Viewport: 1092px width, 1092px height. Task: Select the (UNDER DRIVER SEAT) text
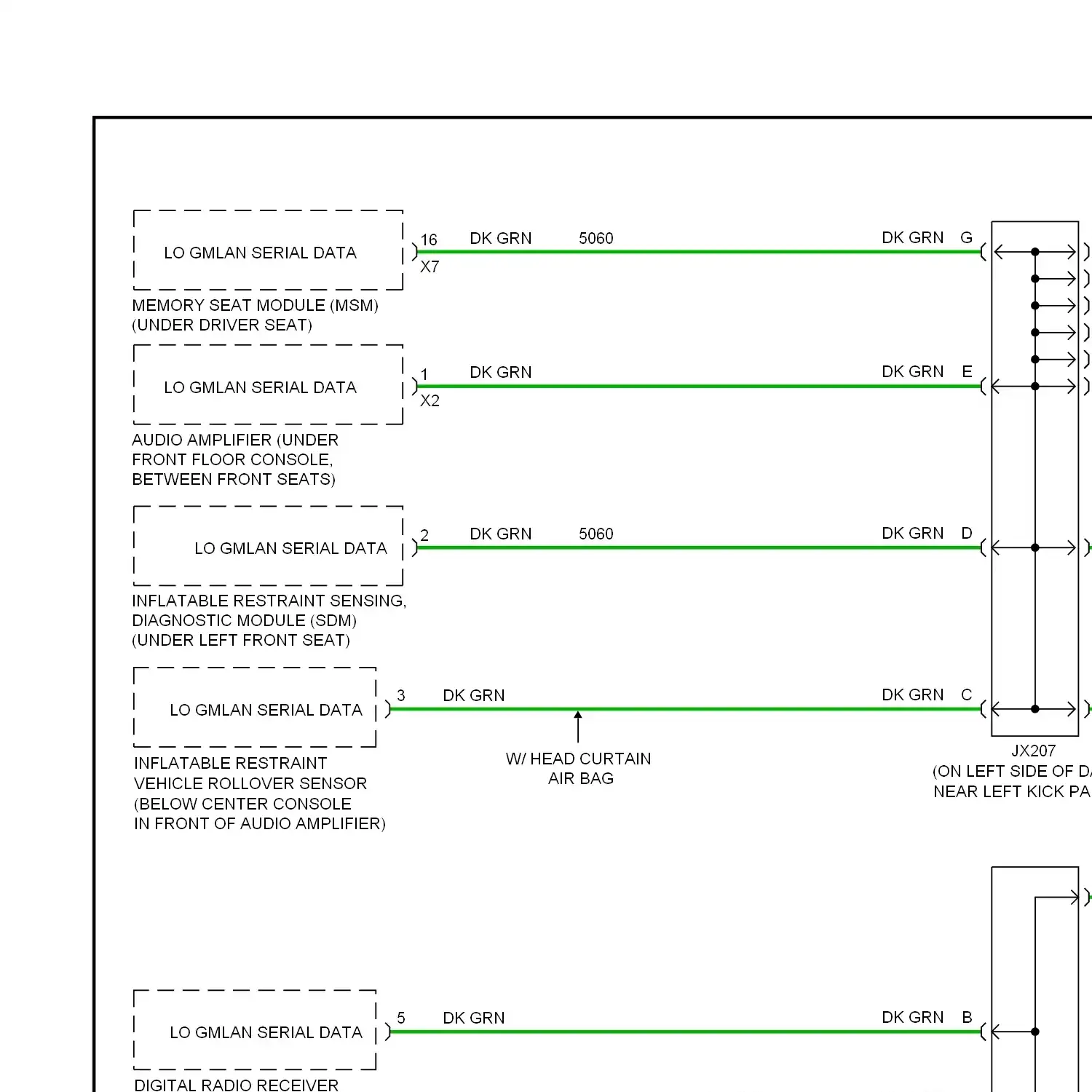coord(222,325)
